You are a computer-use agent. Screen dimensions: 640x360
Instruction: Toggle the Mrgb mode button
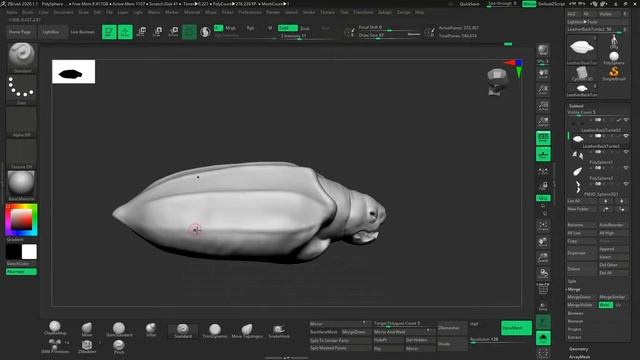231,28
